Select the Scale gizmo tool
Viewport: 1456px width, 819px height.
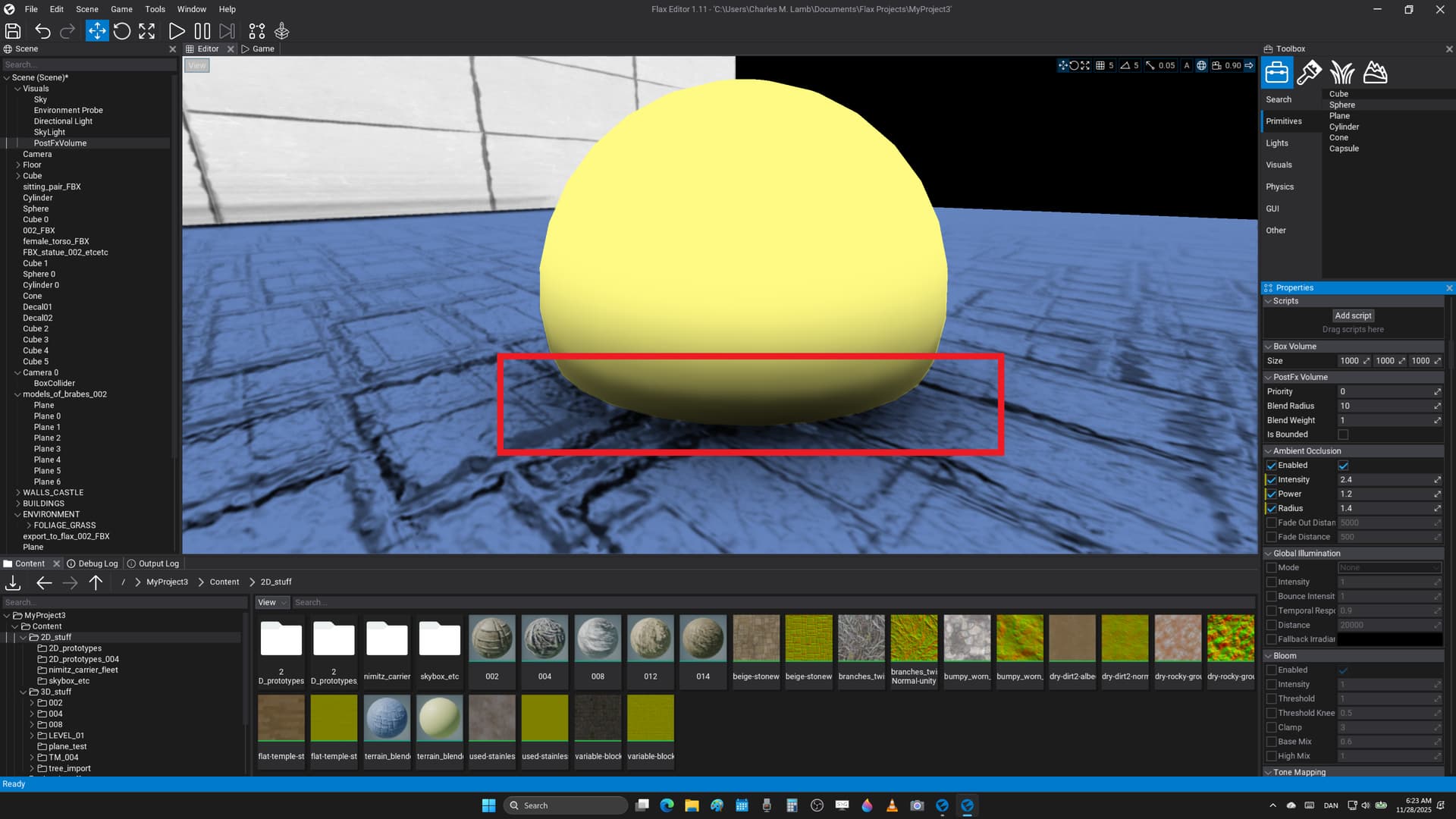click(x=147, y=31)
